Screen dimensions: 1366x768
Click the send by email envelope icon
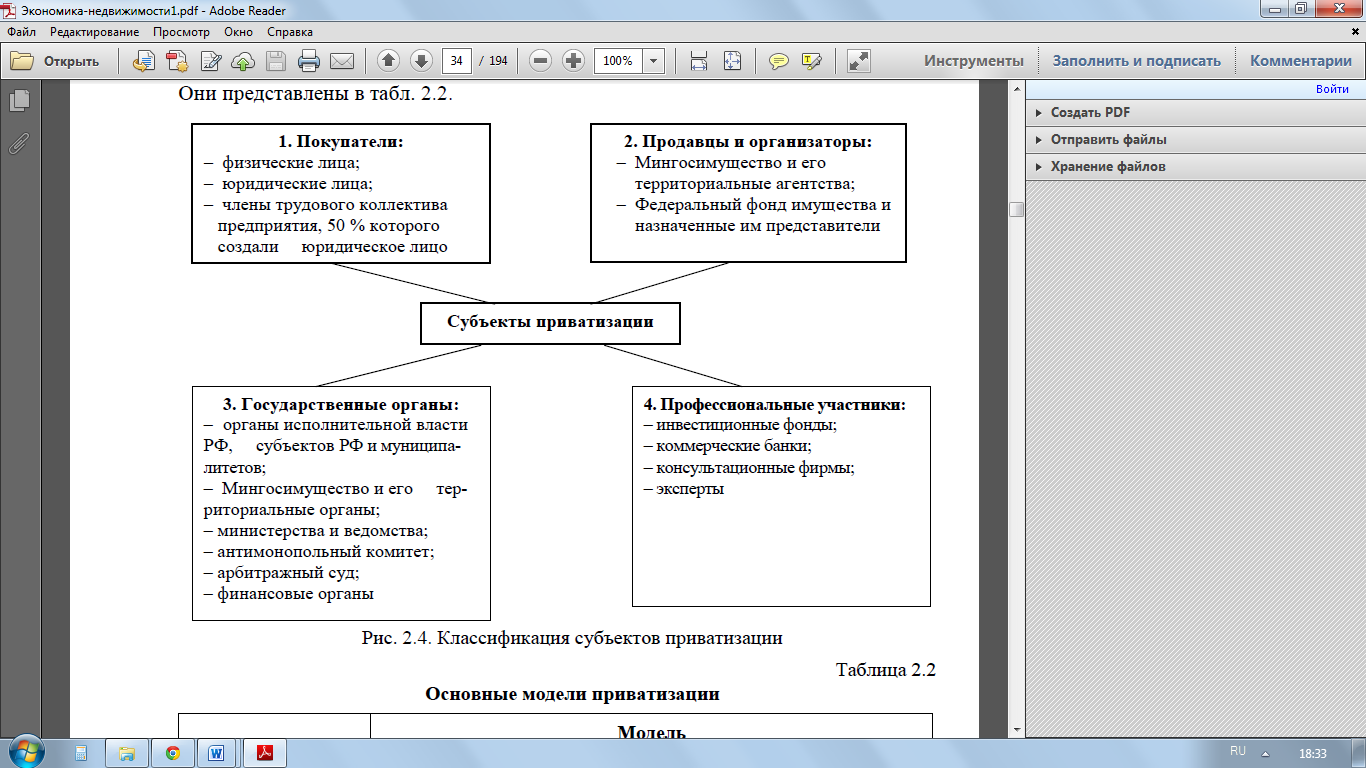pos(342,61)
